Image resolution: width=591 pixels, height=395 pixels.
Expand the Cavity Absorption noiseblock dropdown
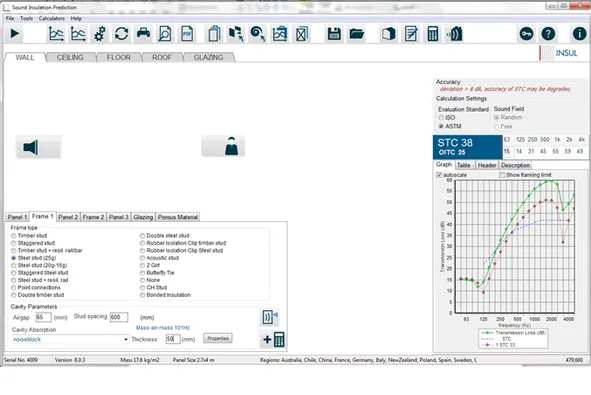(x=126, y=340)
